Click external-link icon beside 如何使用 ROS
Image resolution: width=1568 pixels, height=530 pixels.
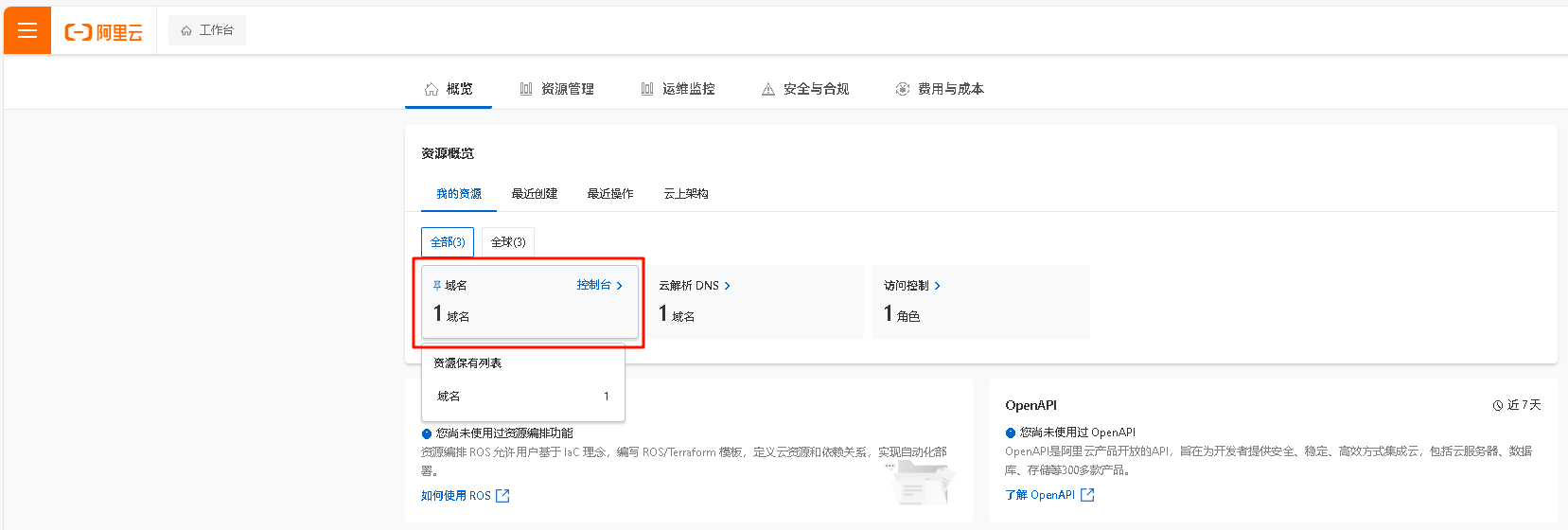tap(502, 496)
